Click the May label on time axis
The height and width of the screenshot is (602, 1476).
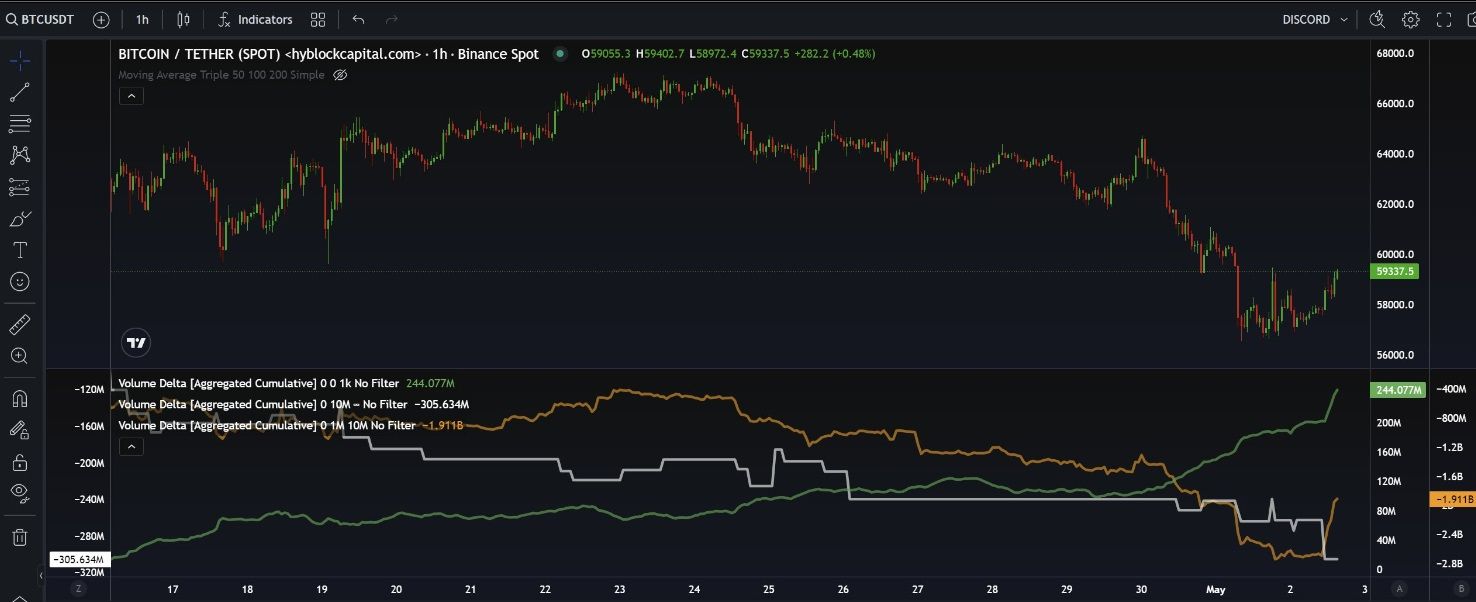point(1214,589)
